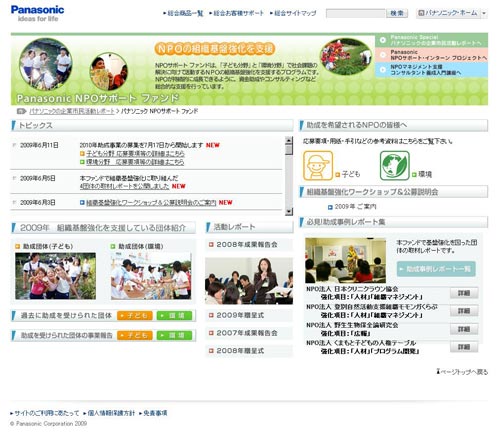Open the 2009年 ご案内 link
The width and height of the screenshot is (500, 436).
(355, 207)
